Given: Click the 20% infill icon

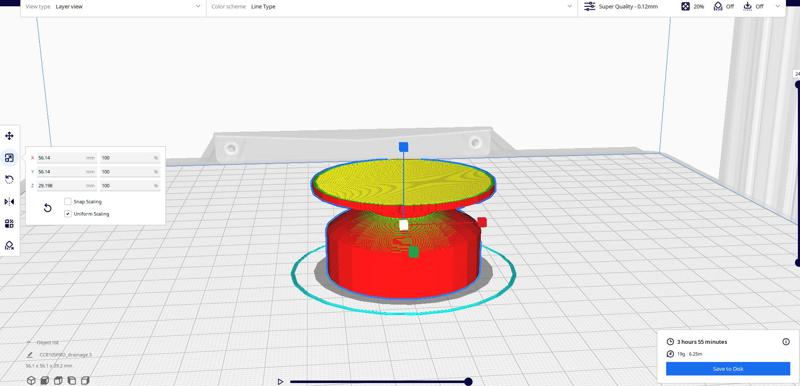Looking at the screenshot, I should pyautogui.click(x=685, y=7).
